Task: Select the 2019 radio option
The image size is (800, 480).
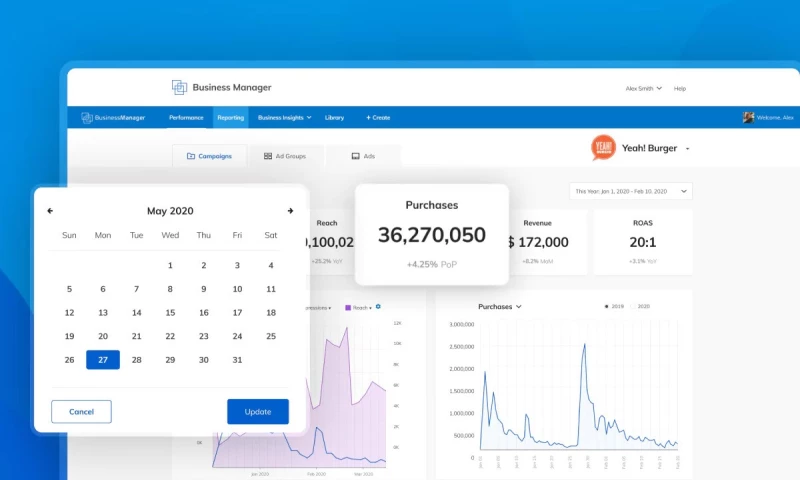Action: tap(607, 307)
